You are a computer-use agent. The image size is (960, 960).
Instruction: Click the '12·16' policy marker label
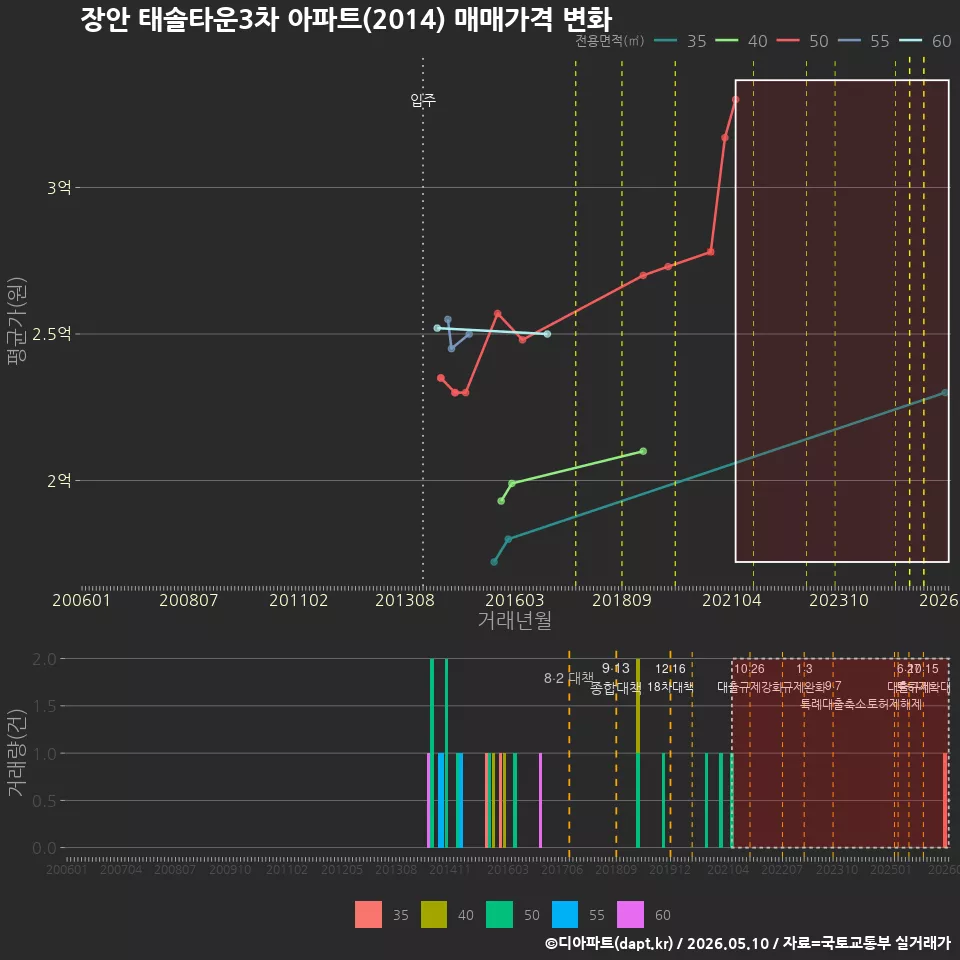click(x=670, y=669)
